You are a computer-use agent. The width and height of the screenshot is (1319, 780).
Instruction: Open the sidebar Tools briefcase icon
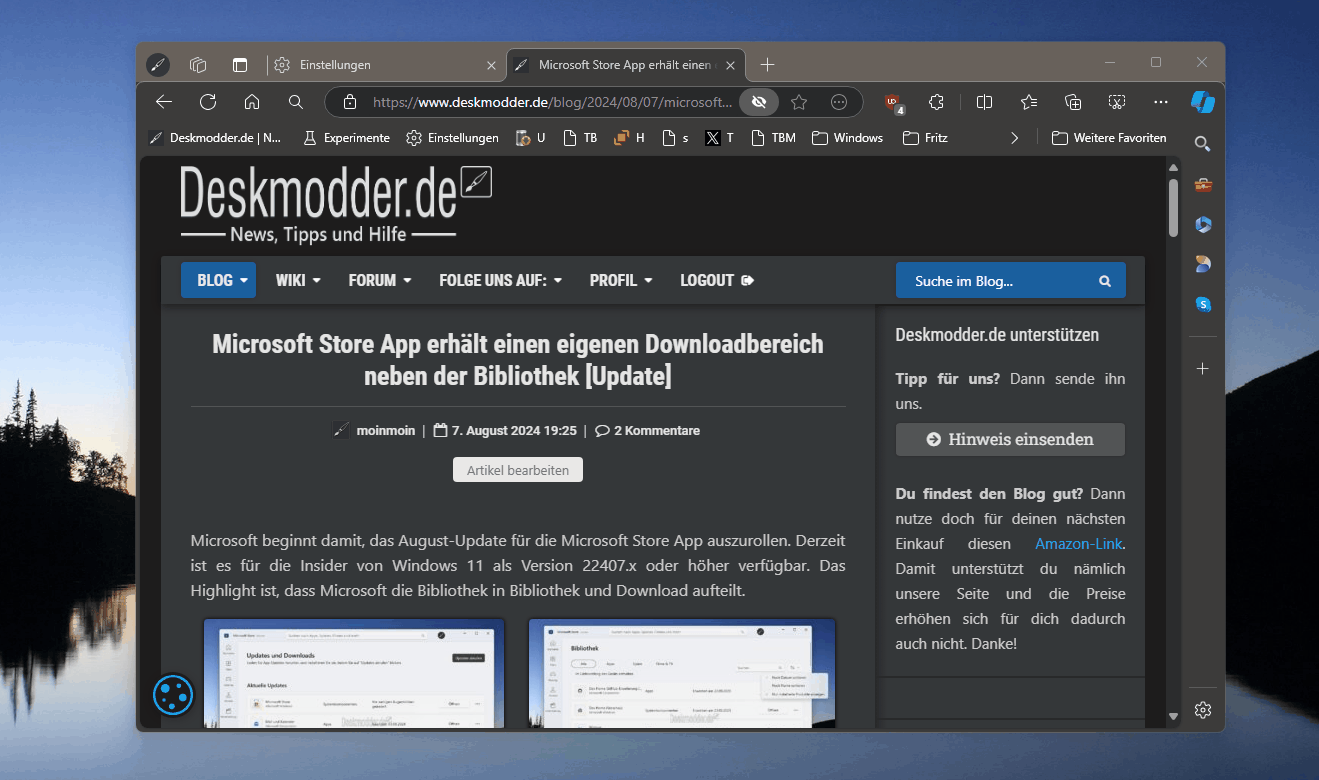tap(1203, 185)
